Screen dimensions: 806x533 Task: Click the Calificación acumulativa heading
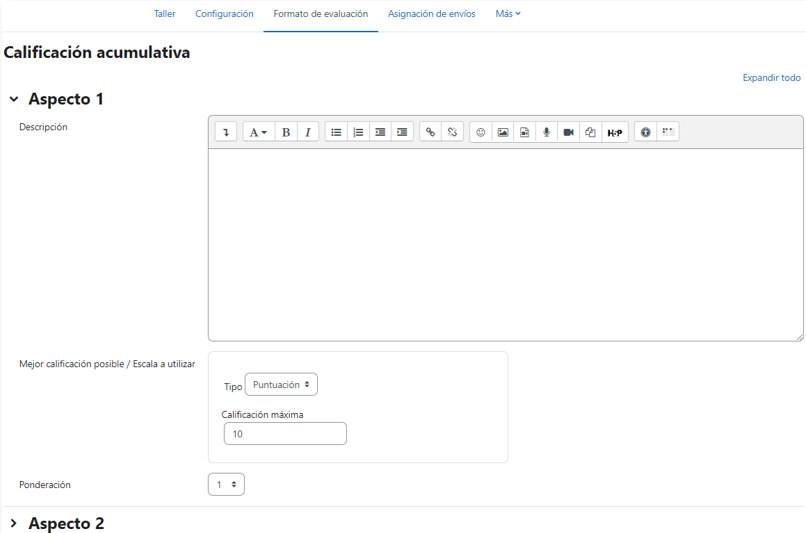(97, 52)
